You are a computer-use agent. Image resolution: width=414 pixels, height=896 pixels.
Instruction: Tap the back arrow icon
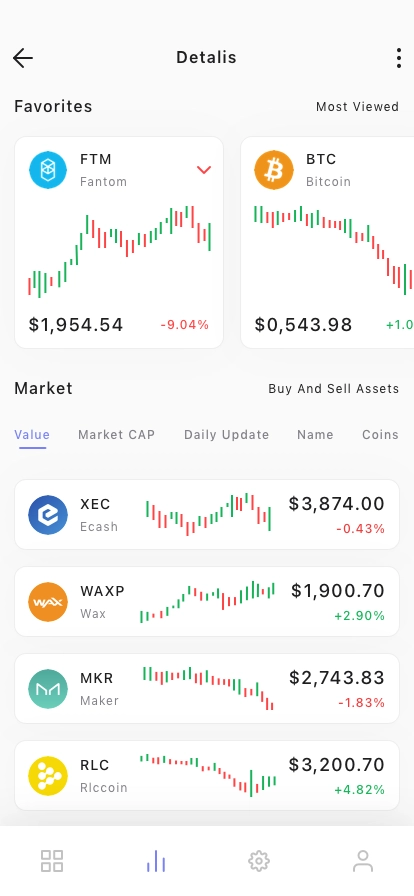(x=23, y=58)
